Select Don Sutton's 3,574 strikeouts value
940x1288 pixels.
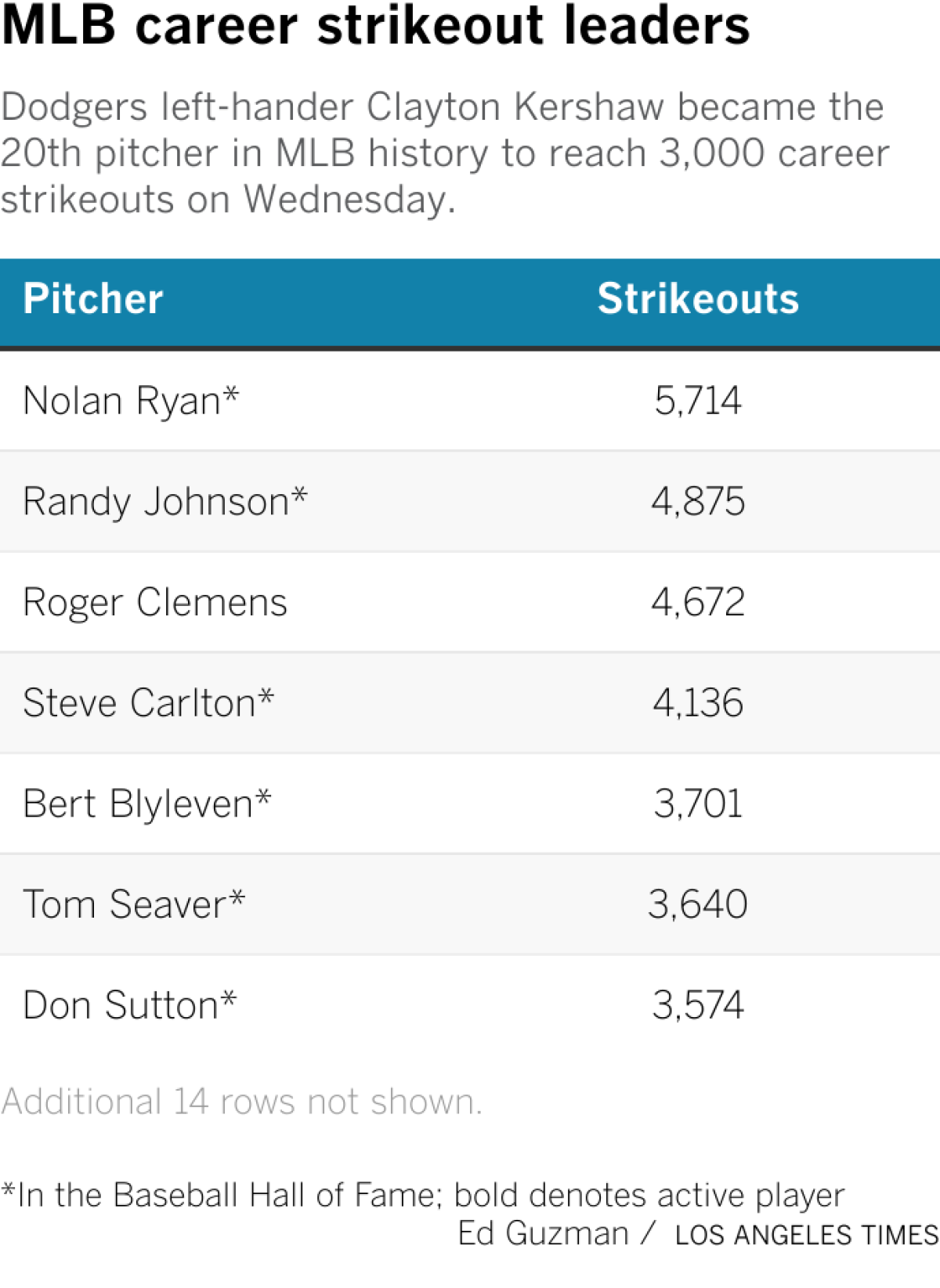coord(698,1005)
